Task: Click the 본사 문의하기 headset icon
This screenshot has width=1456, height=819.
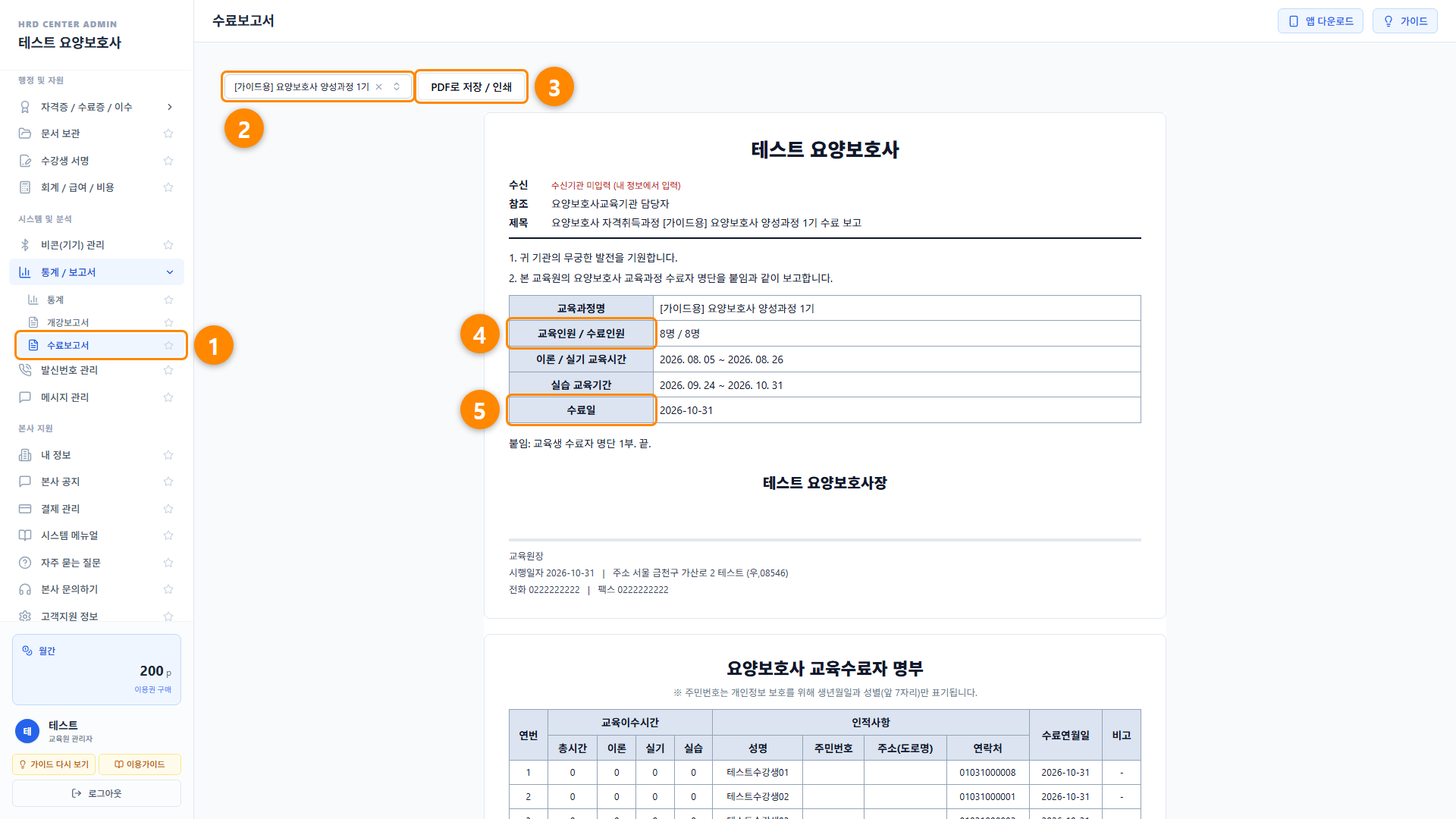Action: point(25,589)
